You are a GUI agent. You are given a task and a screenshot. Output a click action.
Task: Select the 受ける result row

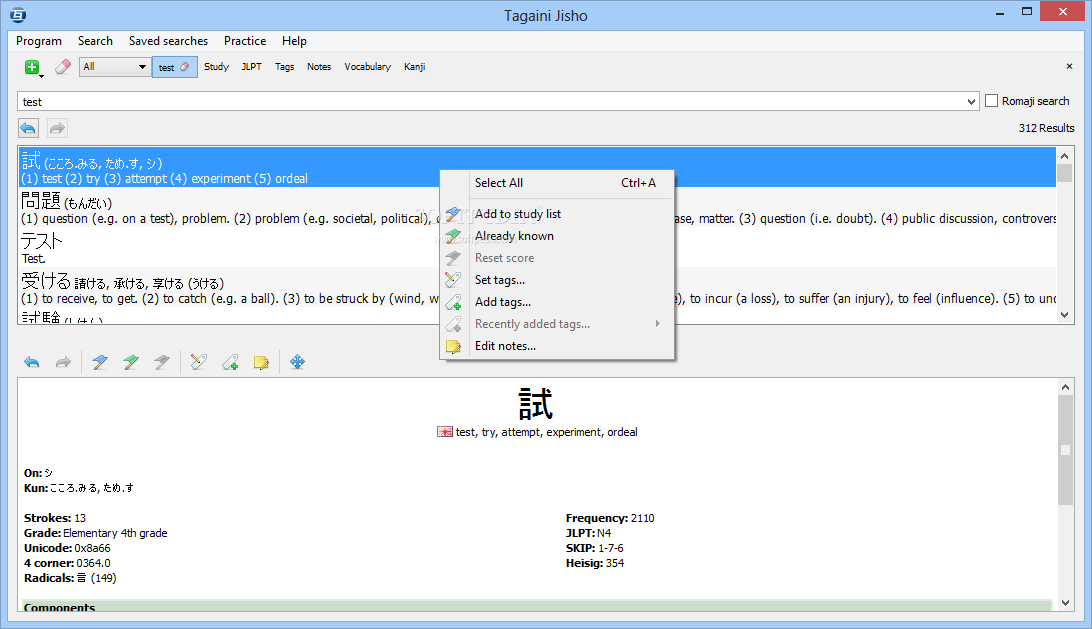click(x=538, y=288)
